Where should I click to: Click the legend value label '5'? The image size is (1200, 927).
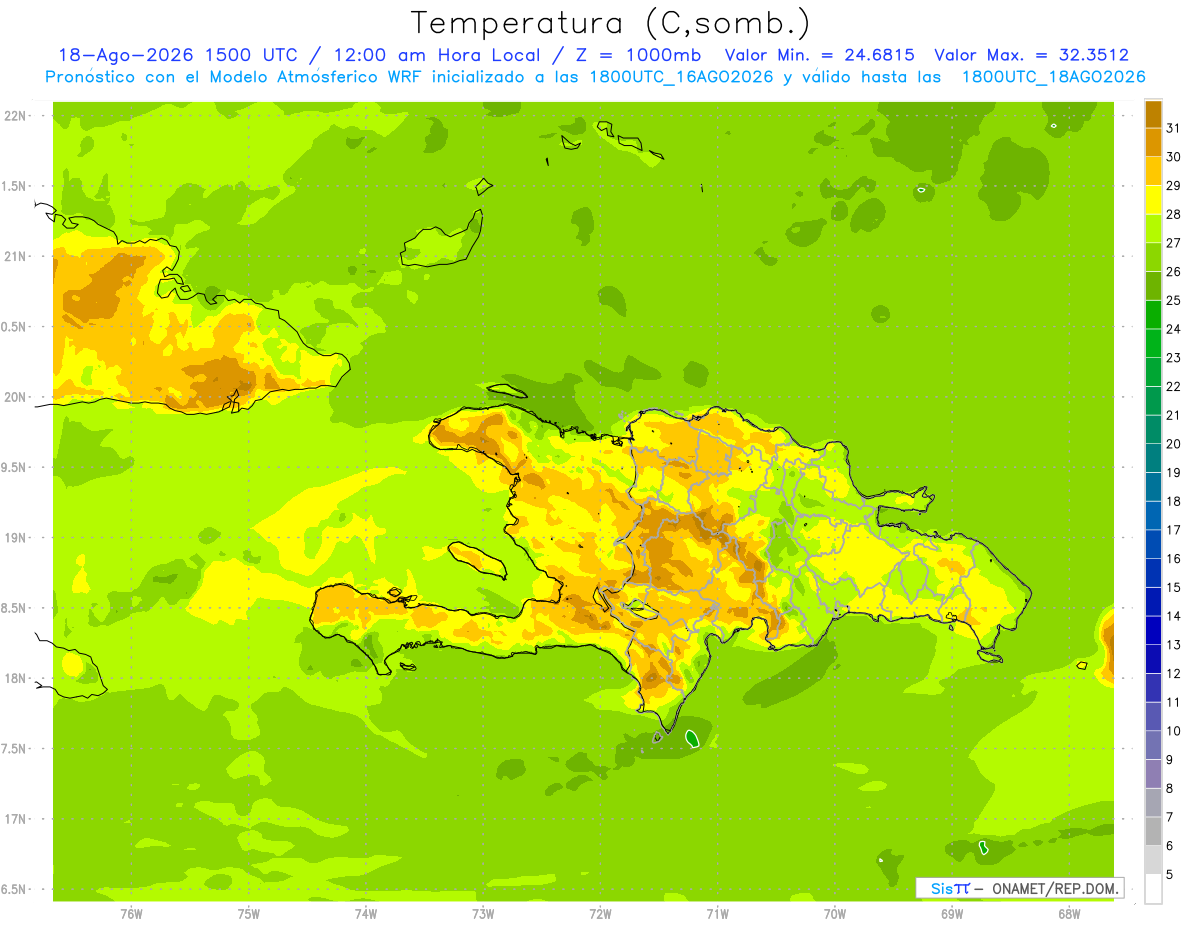1170,874
